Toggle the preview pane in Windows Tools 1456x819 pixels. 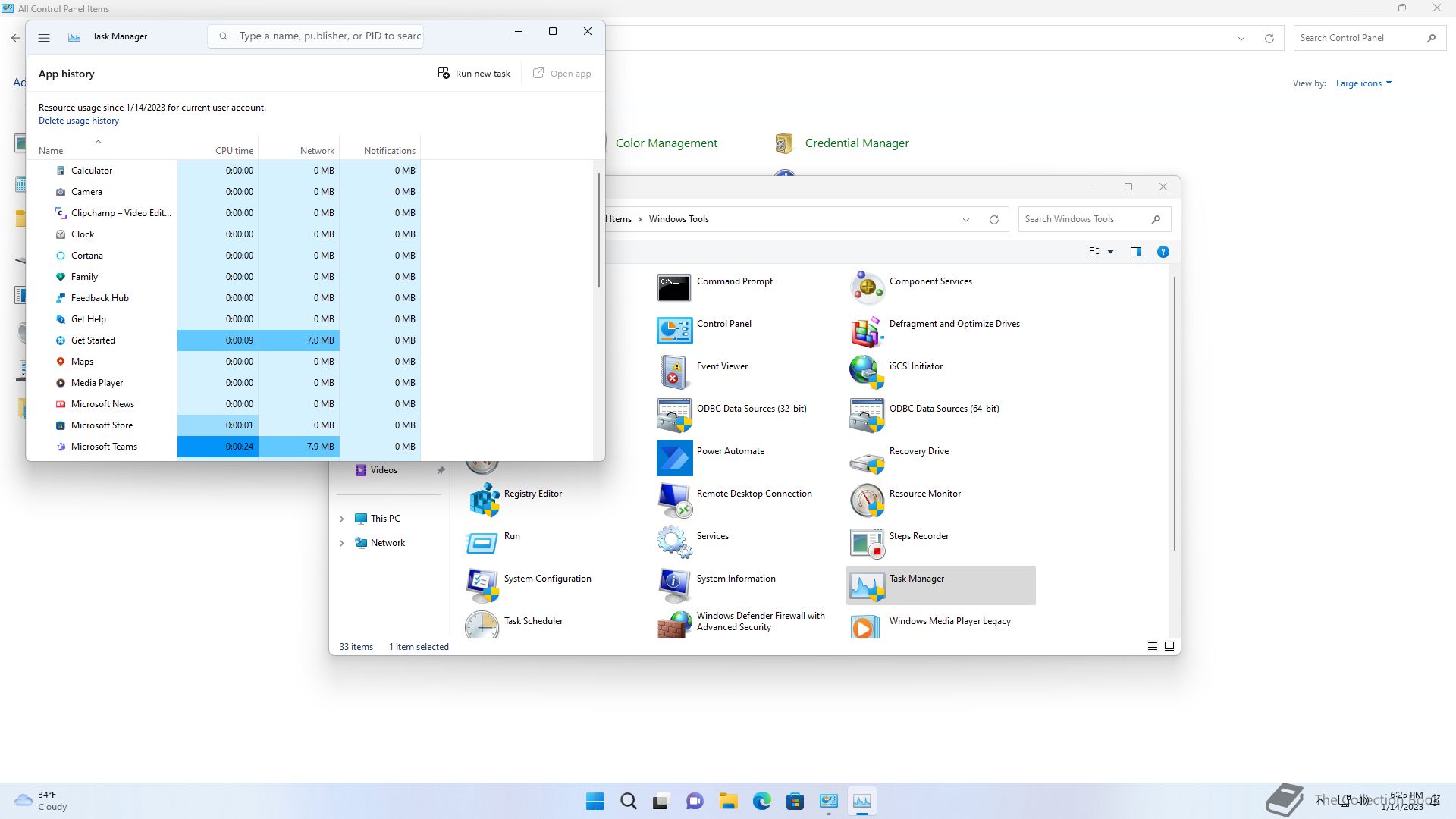(1136, 252)
